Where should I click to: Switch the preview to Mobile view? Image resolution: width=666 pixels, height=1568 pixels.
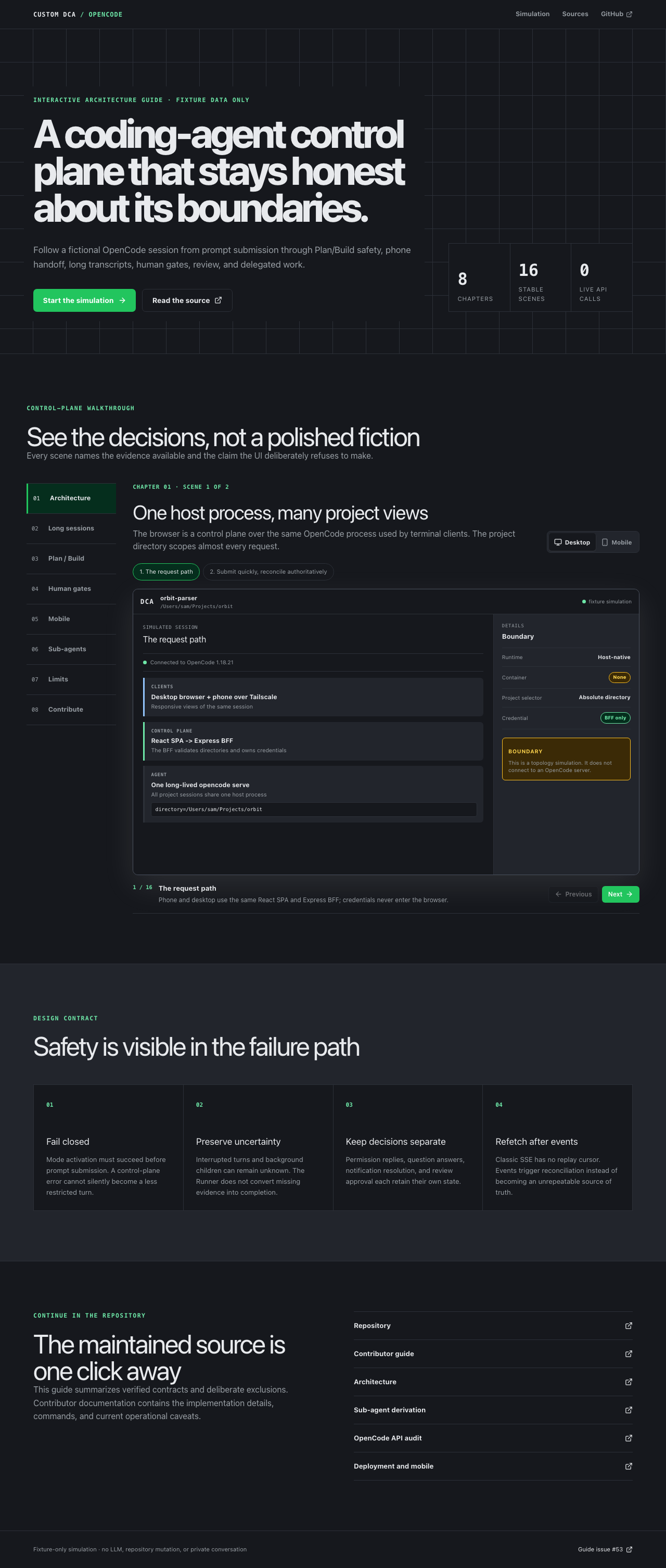click(616, 542)
